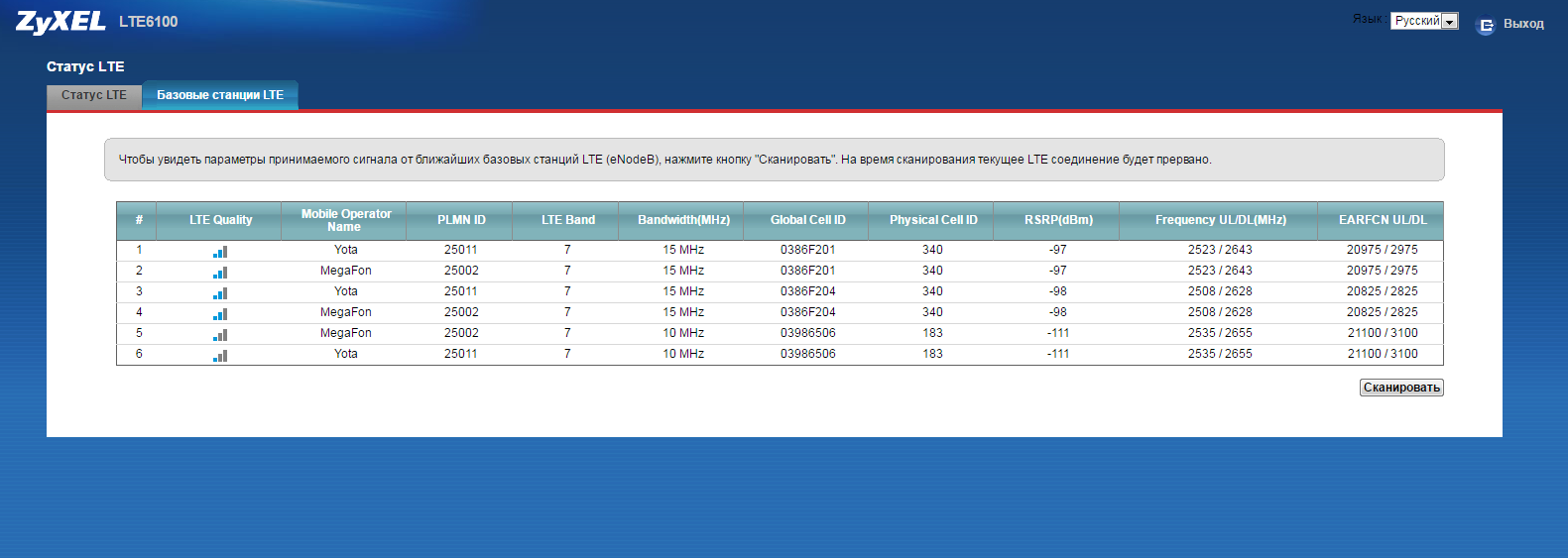Click the Global Cell ID column header
This screenshot has height=558, width=1568.
(807, 220)
